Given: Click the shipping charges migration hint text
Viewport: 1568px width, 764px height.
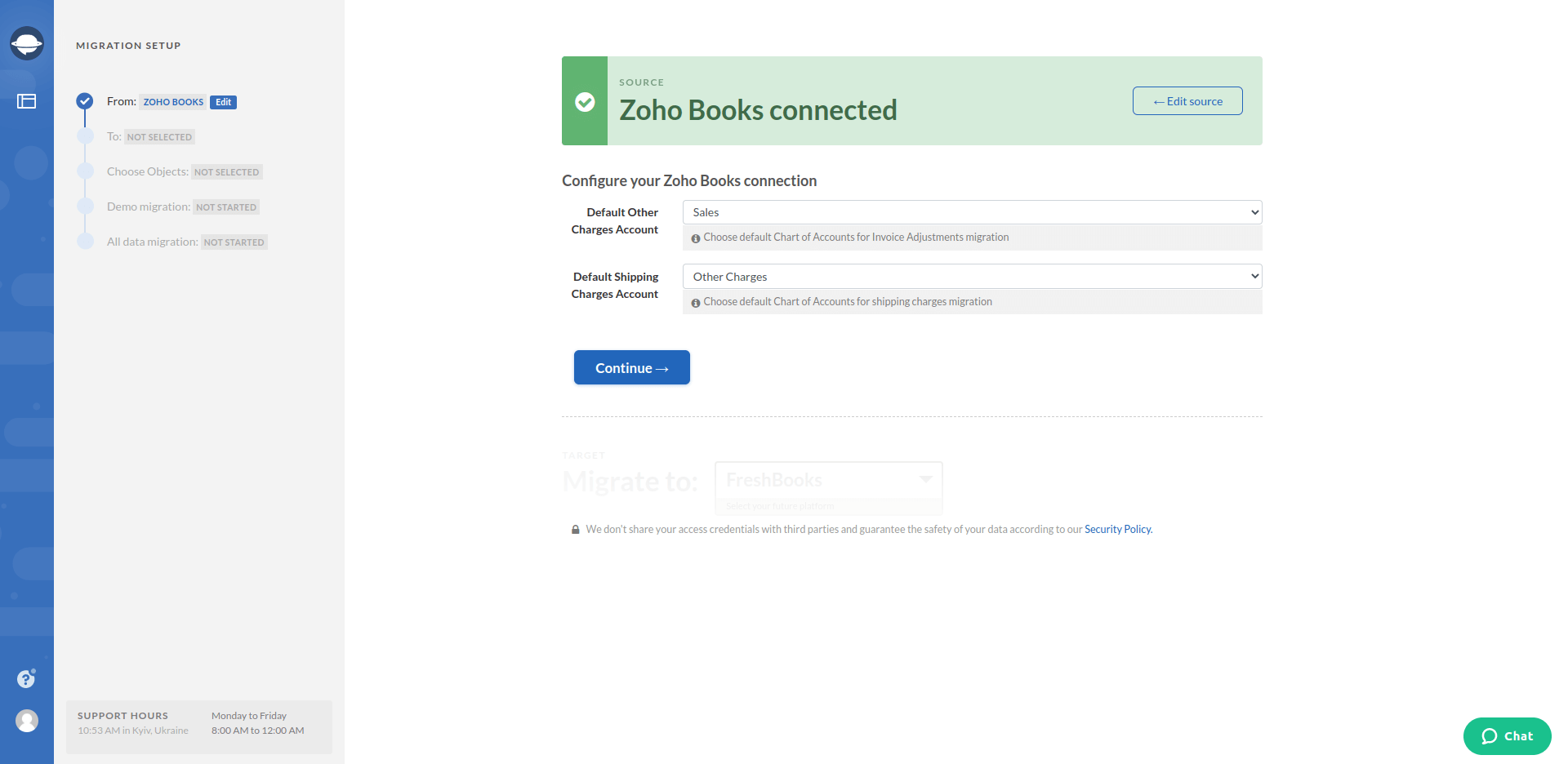Looking at the screenshot, I should pyautogui.click(x=848, y=302).
